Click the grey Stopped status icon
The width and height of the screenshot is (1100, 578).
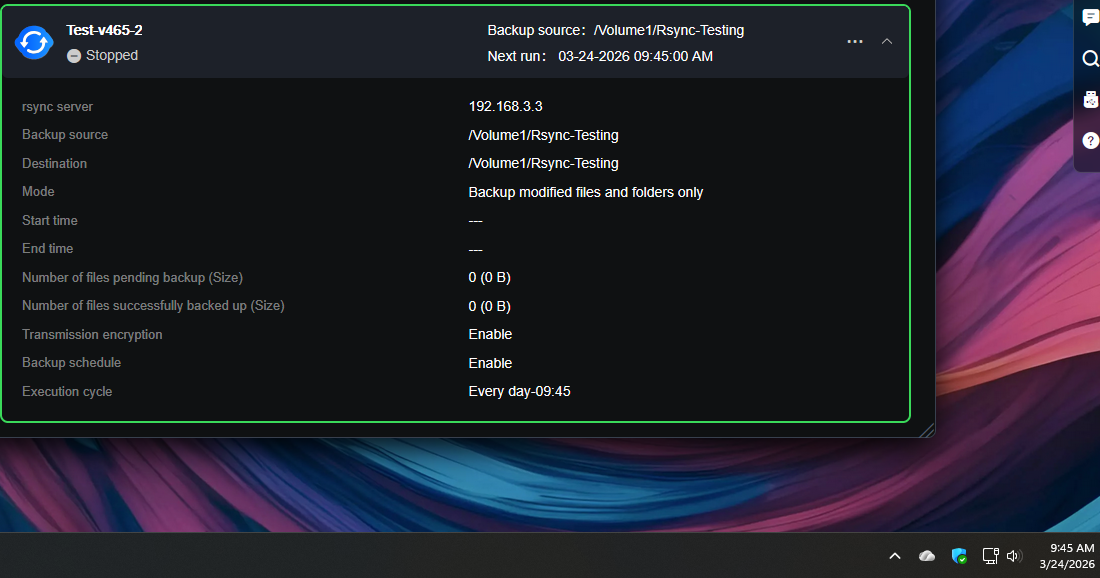click(x=74, y=56)
